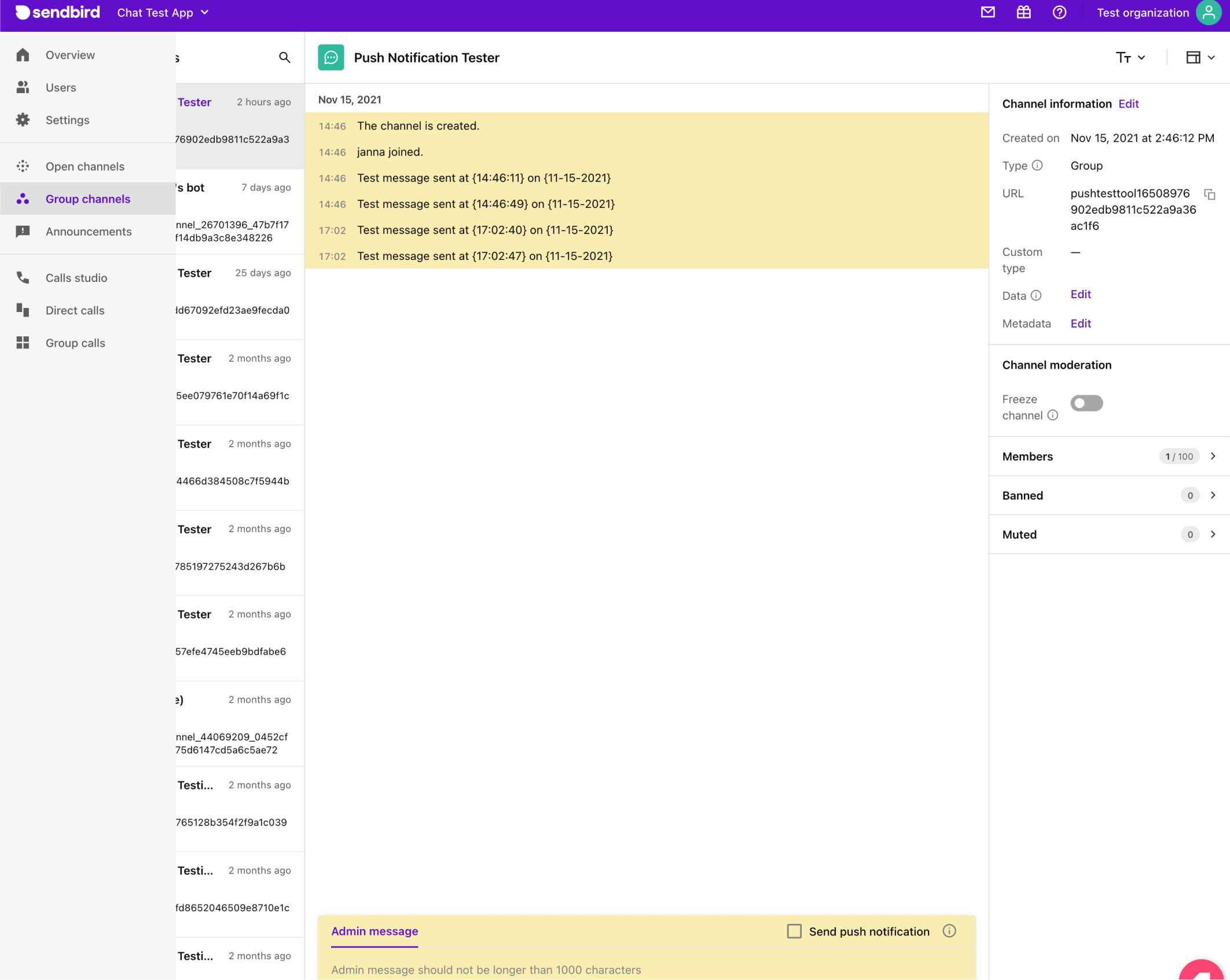Expand the Members list

[x=1109, y=456]
